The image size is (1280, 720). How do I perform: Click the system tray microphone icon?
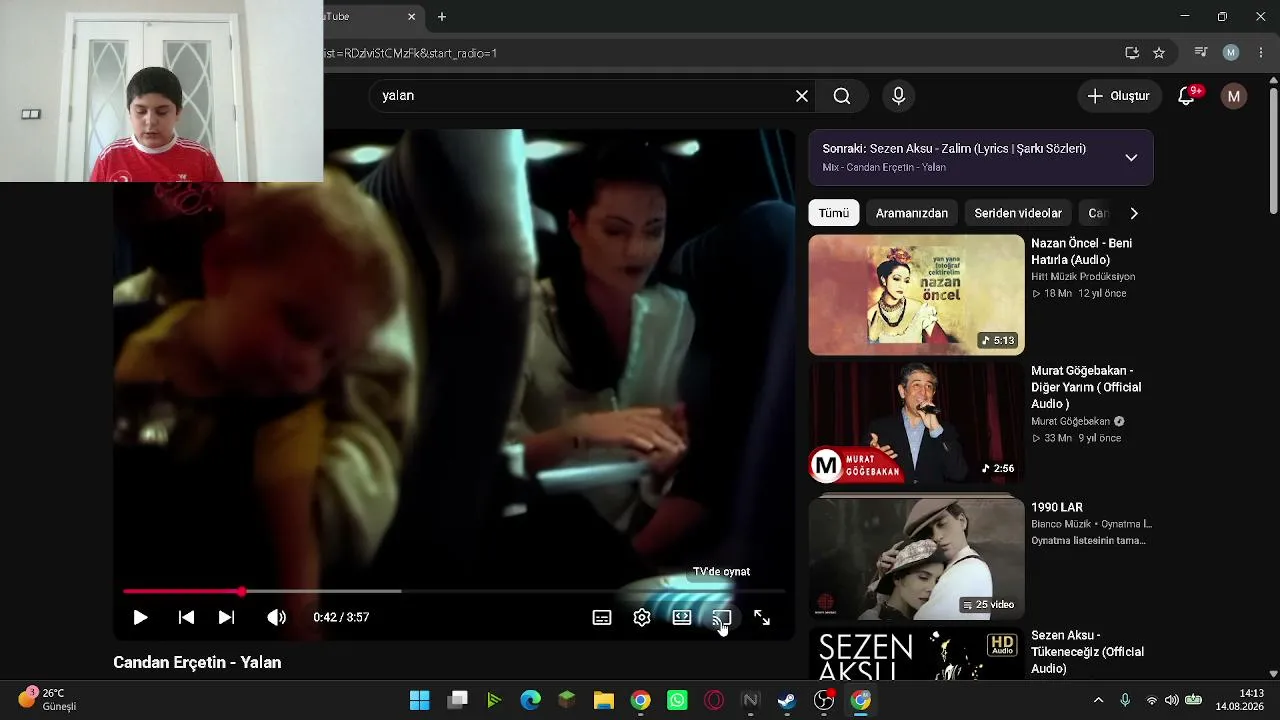pos(1125,700)
